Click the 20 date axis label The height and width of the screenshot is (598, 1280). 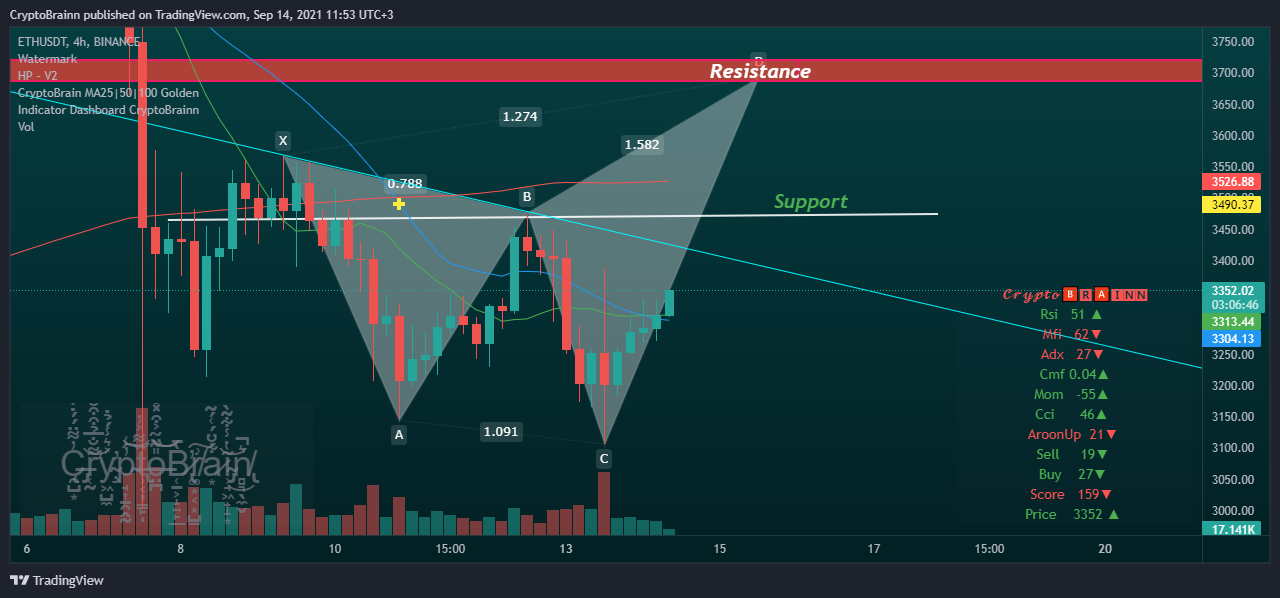pyautogui.click(x=1105, y=549)
